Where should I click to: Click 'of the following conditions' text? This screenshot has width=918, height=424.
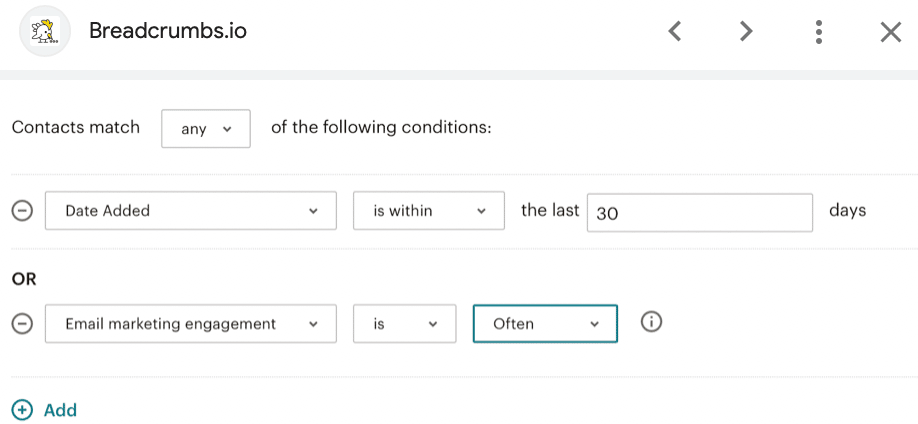tap(381, 128)
